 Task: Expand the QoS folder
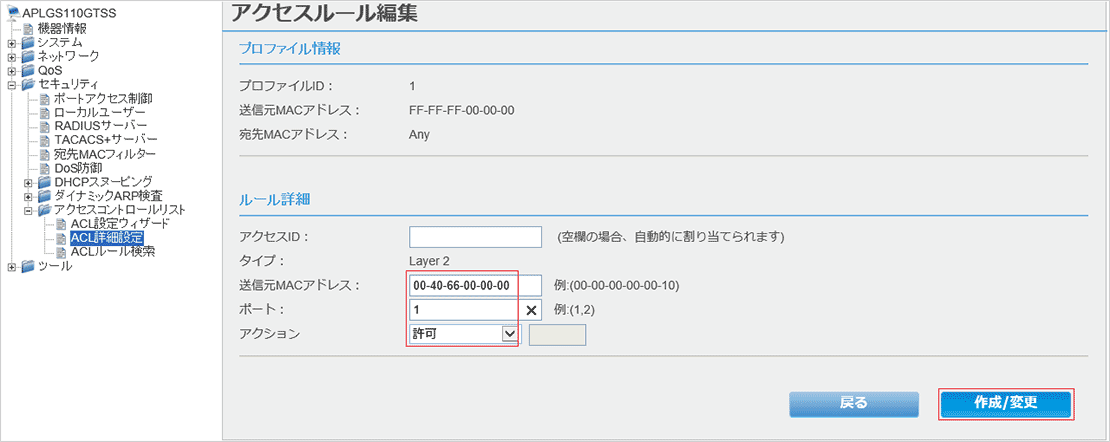tap(11, 71)
